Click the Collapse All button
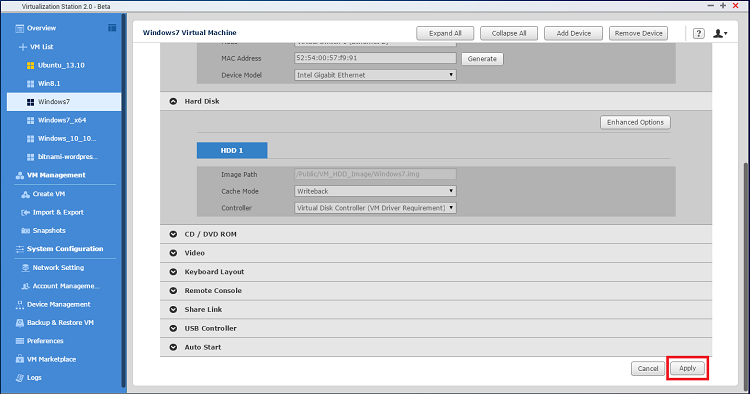 tap(509, 33)
